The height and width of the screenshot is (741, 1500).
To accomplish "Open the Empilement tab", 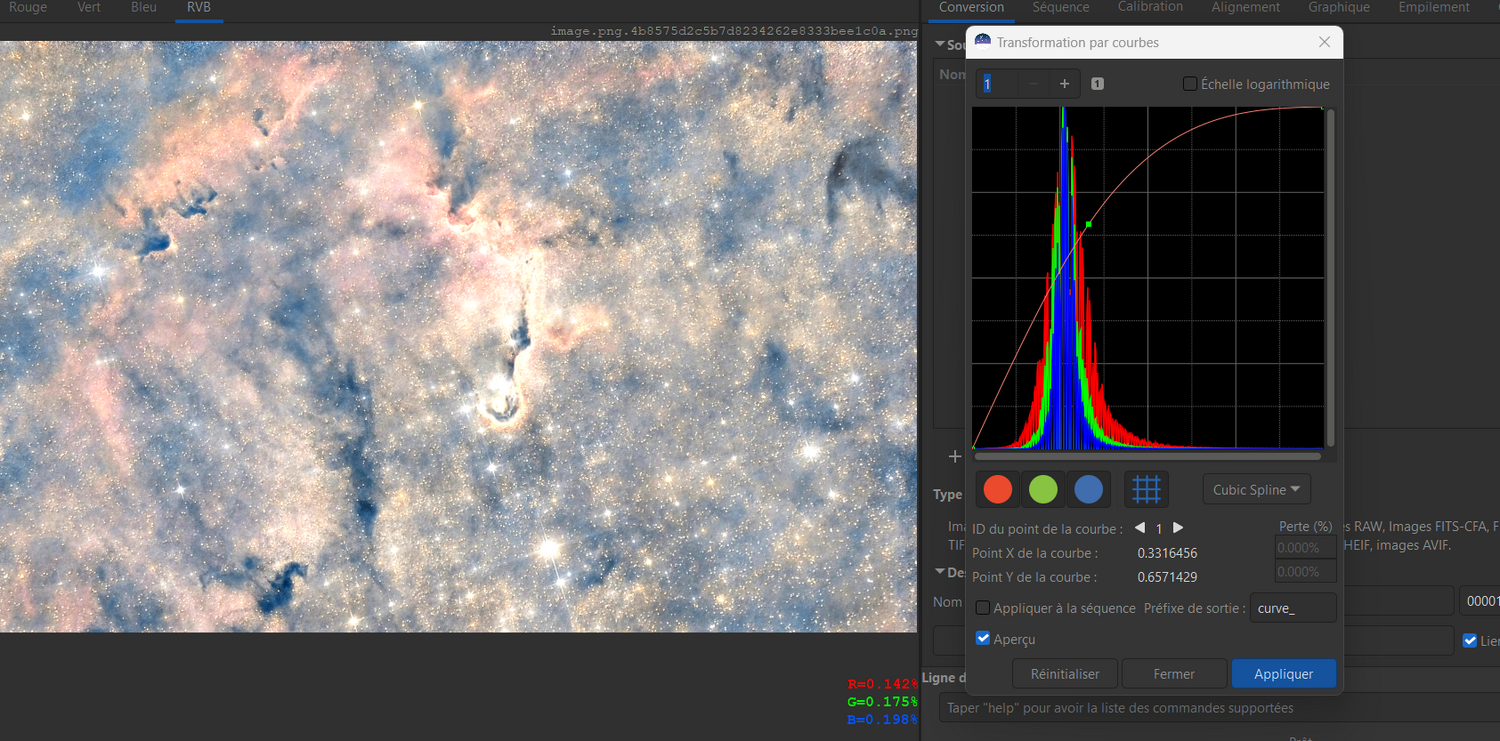I will click(x=1434, y=8).
